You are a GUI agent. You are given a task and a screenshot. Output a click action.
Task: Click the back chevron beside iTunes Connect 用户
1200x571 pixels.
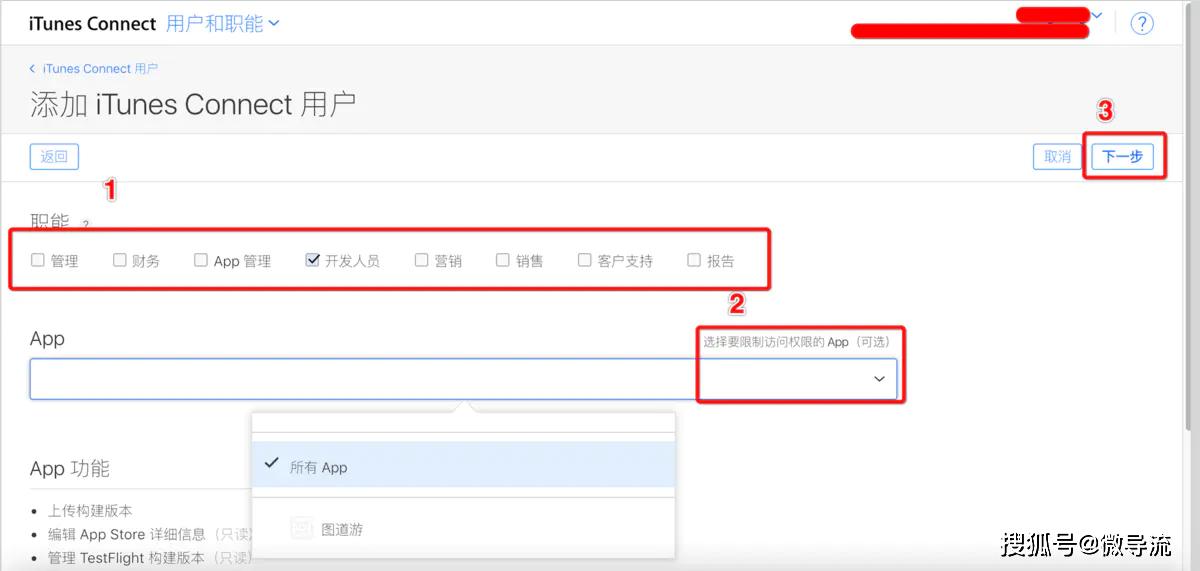tap(33, 68)
